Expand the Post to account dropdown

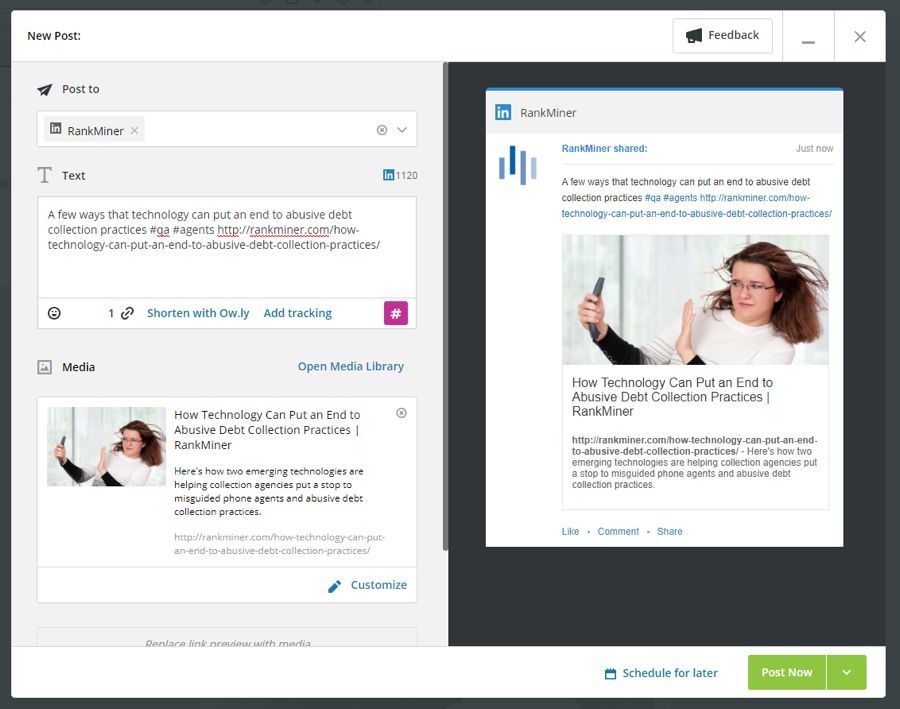pos(402,130)
